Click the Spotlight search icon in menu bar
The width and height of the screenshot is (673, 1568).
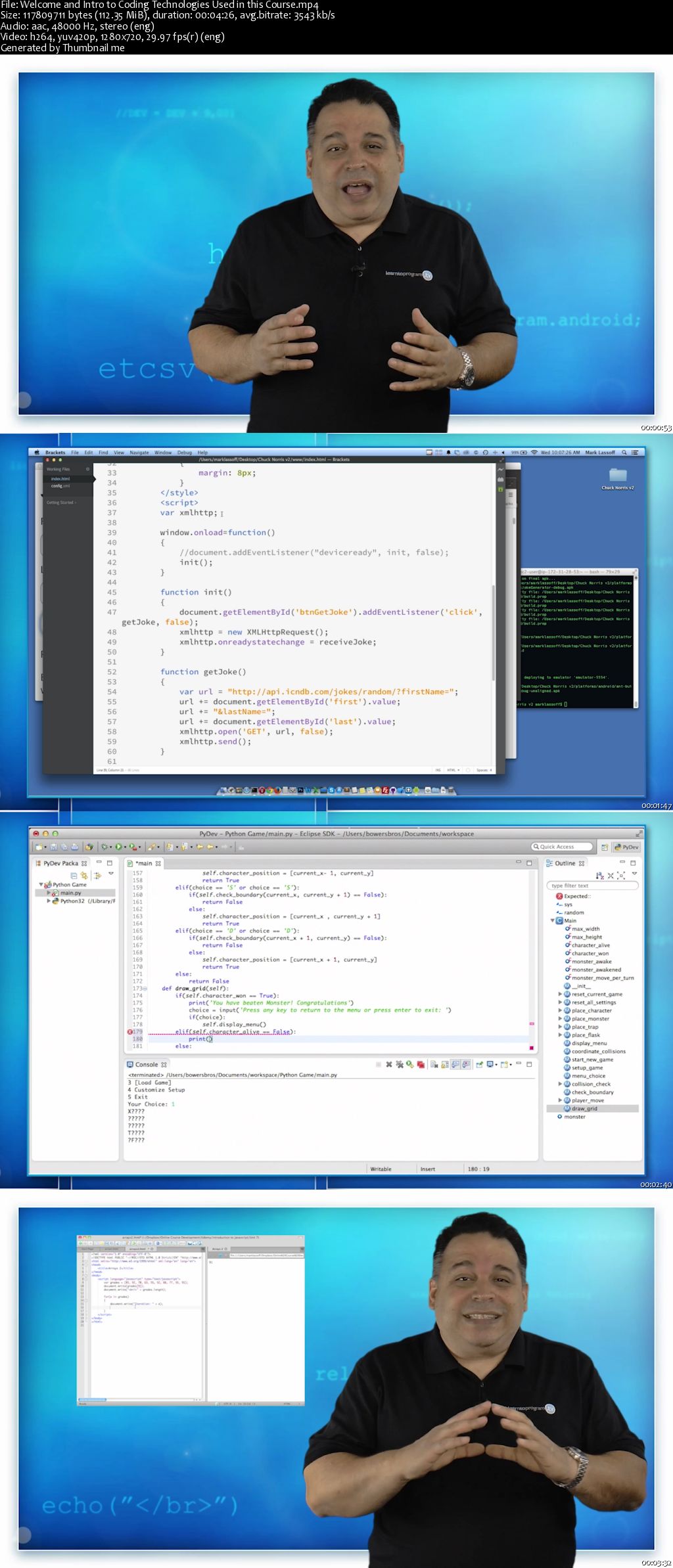point(624,453)
